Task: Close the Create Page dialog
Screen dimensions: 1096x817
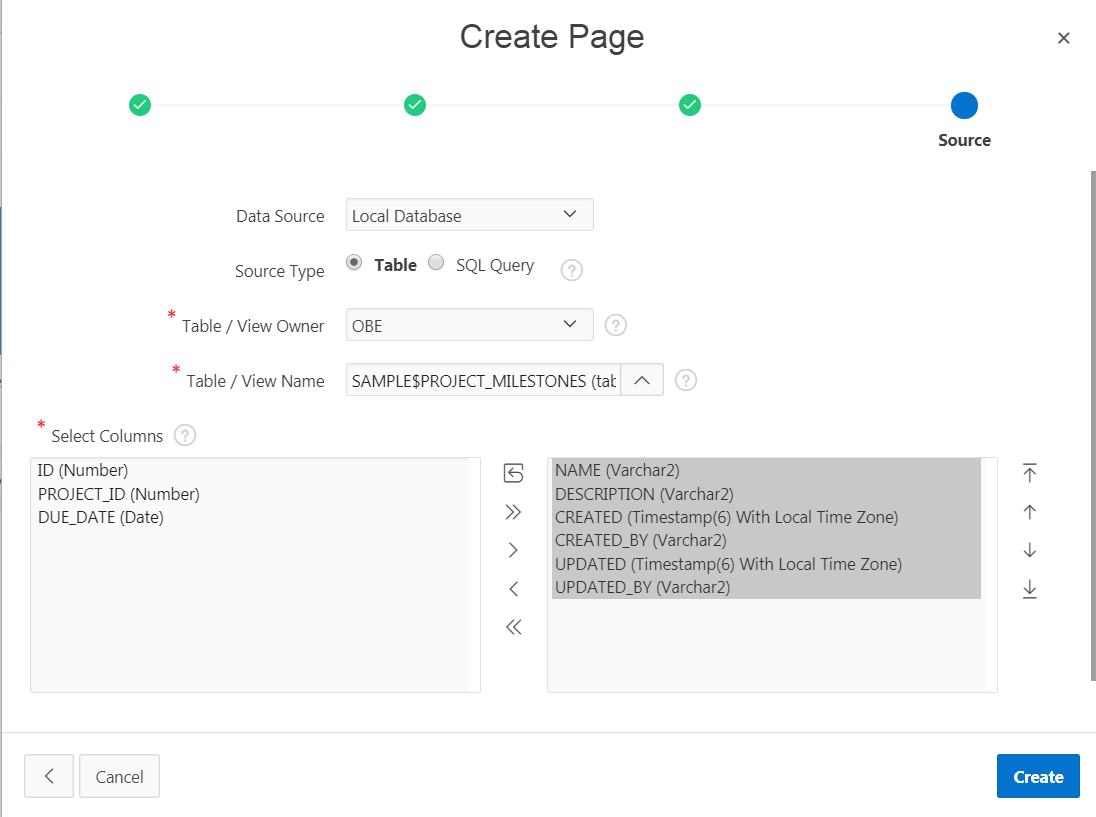Action: [1063, 38]
